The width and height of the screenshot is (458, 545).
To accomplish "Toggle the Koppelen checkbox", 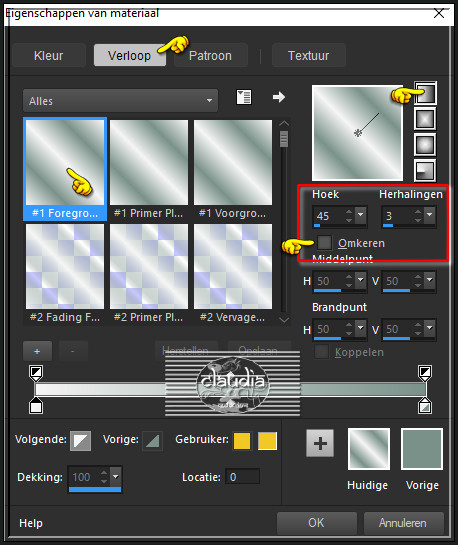I will coord(321,352).
